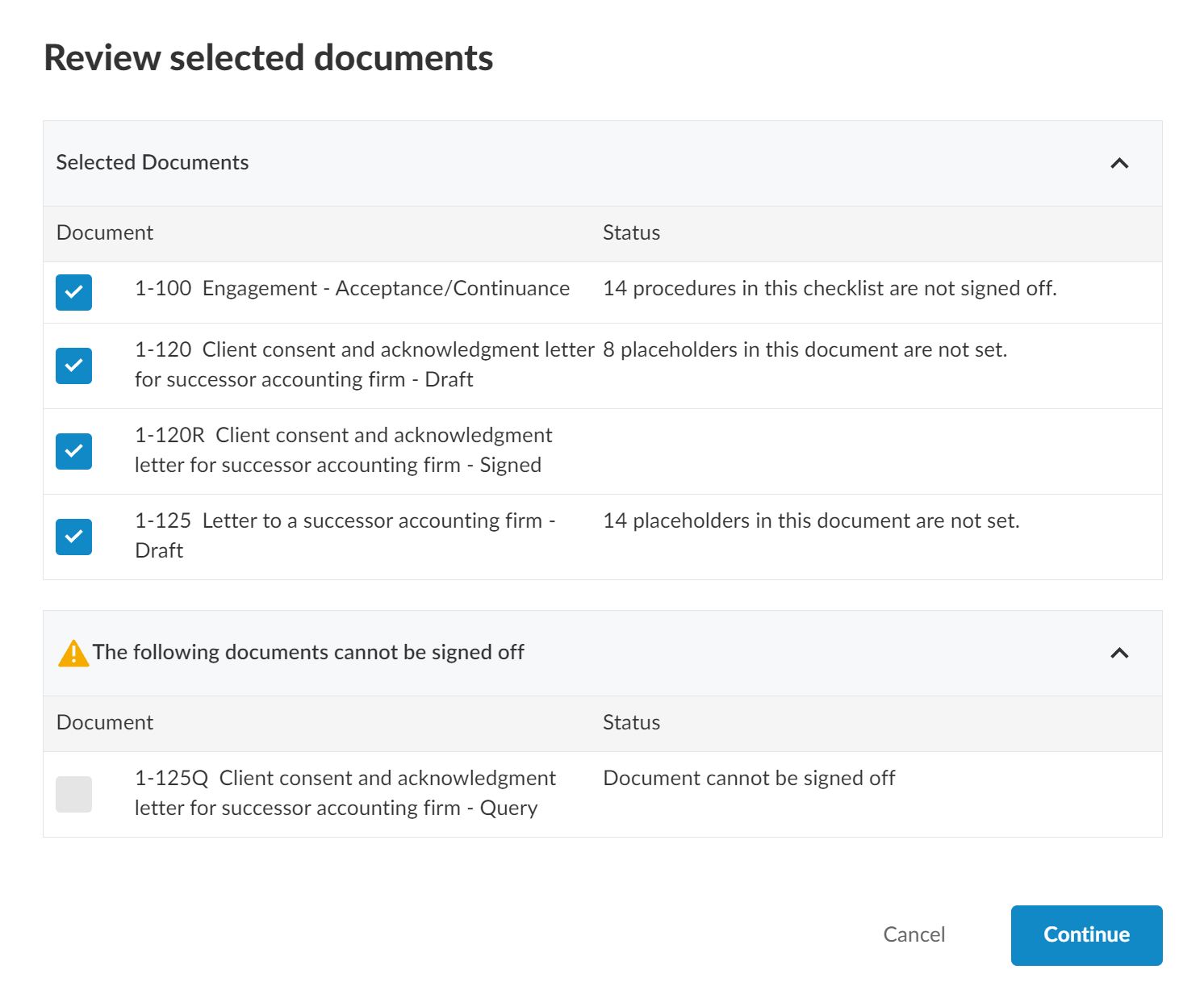Click row for 1-125Q query letter
Screen dimensions: 1204x1003
pyautogui.click(x=345, y=792)
